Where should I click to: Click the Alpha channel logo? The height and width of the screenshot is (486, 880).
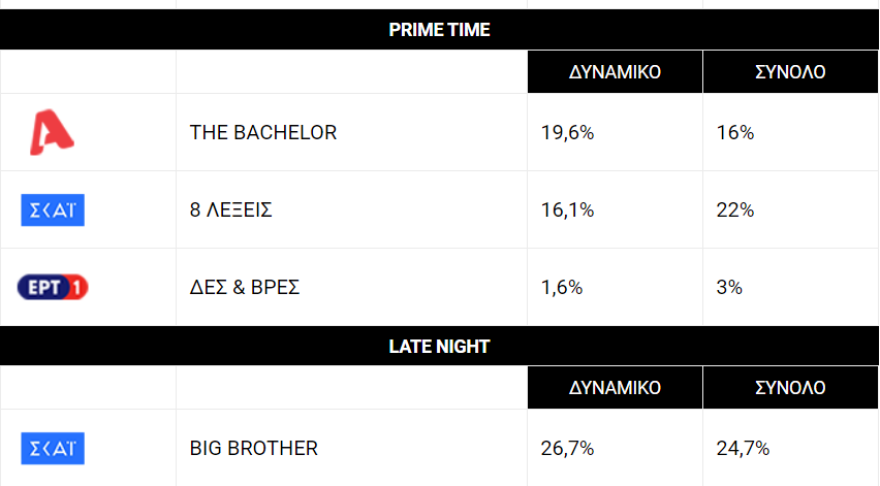pyautogui.click(x=52, y=133)
